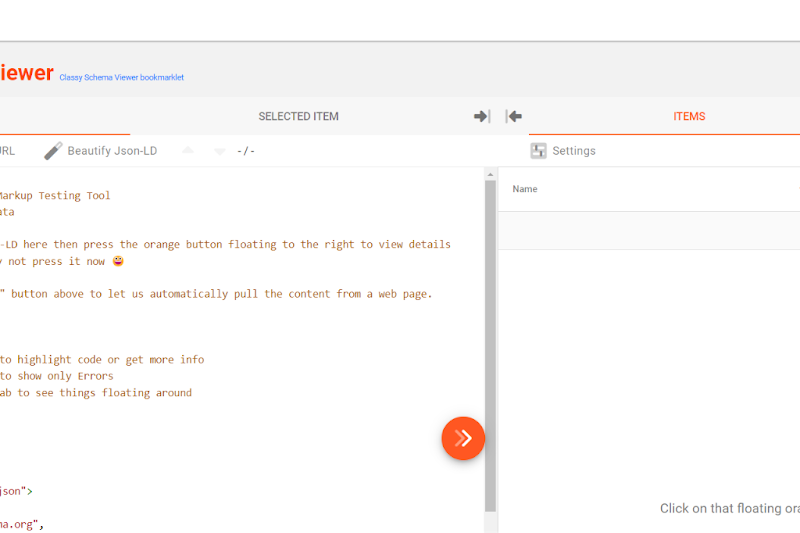Viewport: 800px width, 533px height.
Task: Click the magic wand Beautify icon
Action: (53, 151)
